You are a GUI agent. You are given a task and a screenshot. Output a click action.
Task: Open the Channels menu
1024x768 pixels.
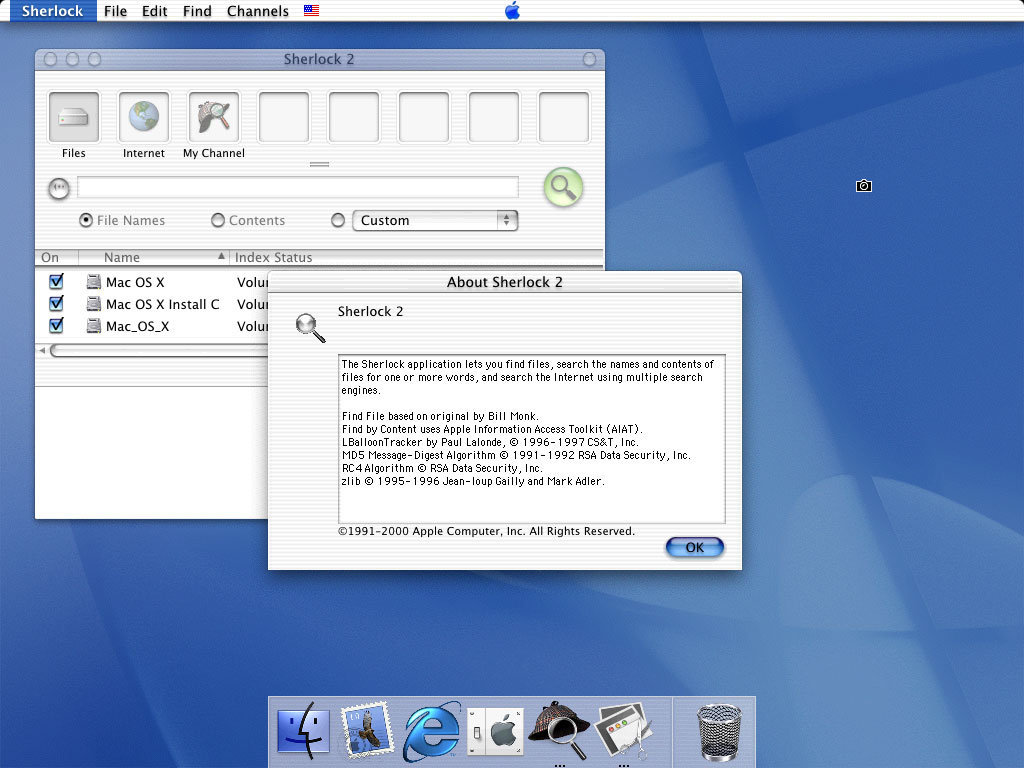point(257,10)
